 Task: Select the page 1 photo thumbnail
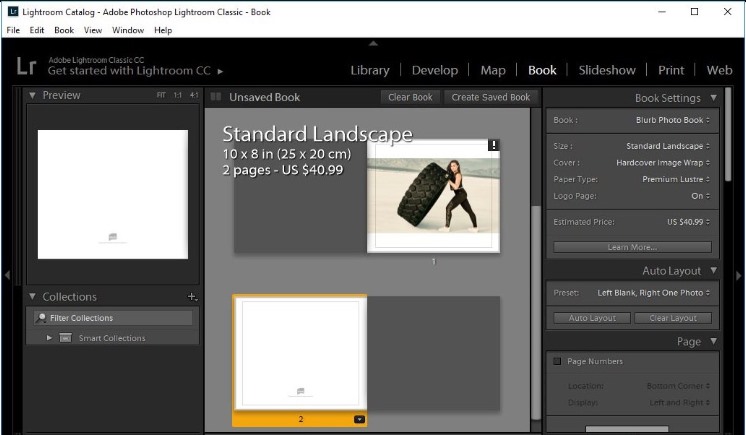[433, 196]
